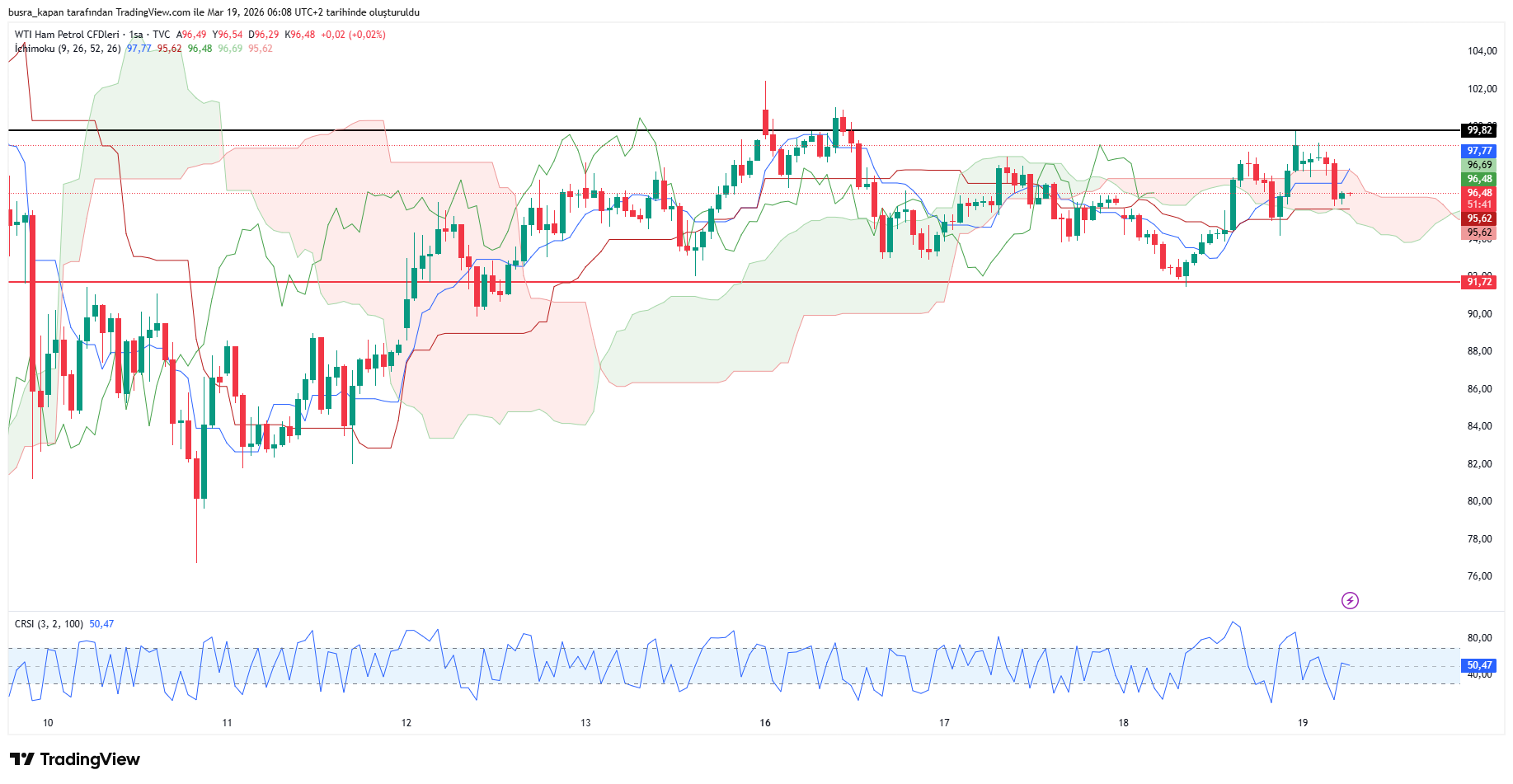The height and width of the screenshot is (784, 1513).
Task: Click date 16 on the time axis
Action: (765, 723)
